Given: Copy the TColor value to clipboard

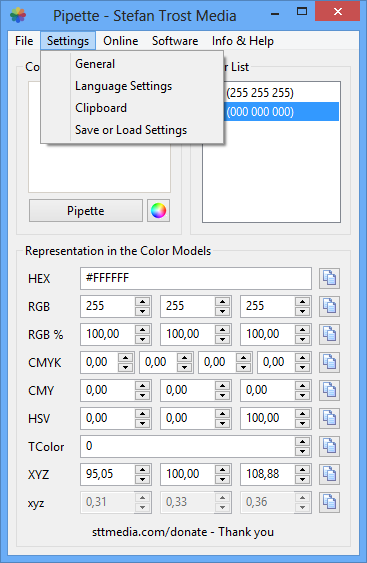Looking at the screenshot, I should 329,446.
